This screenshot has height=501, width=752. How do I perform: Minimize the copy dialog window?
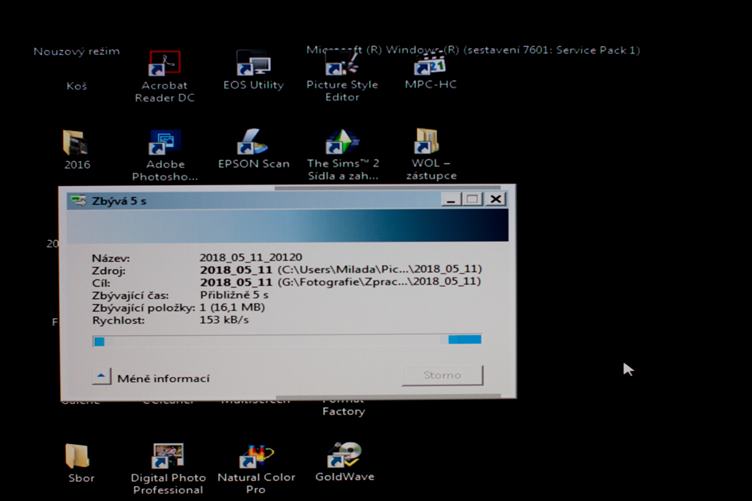(451, 199)
